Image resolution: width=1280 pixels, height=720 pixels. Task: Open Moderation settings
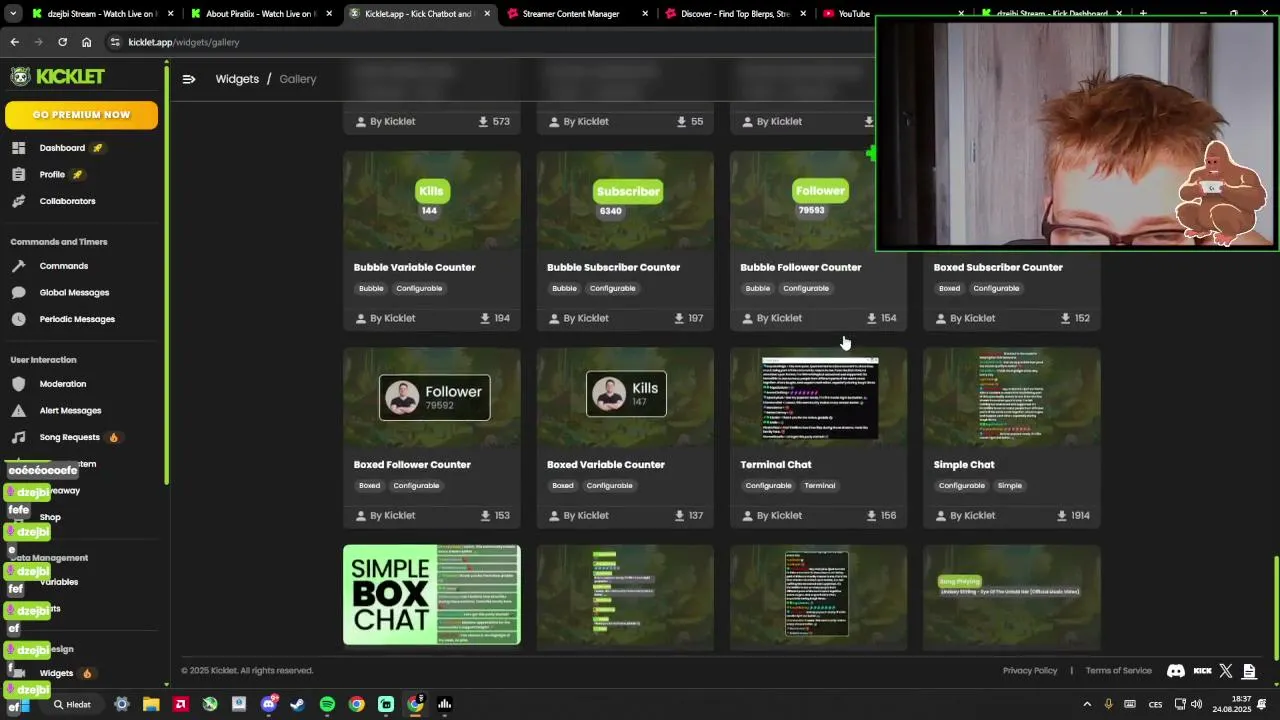pyautogui.click(x=62, y=384)
